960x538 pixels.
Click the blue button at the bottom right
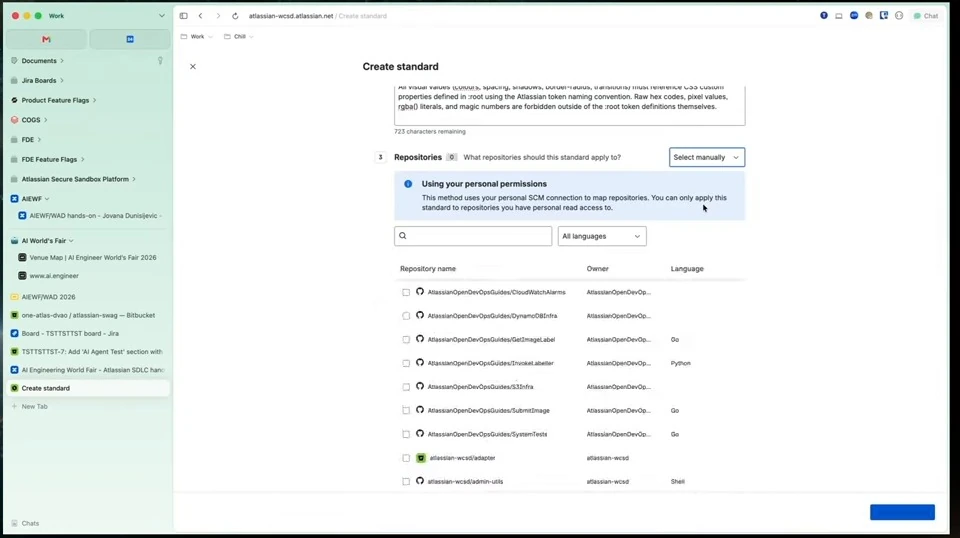coord(902,512)
